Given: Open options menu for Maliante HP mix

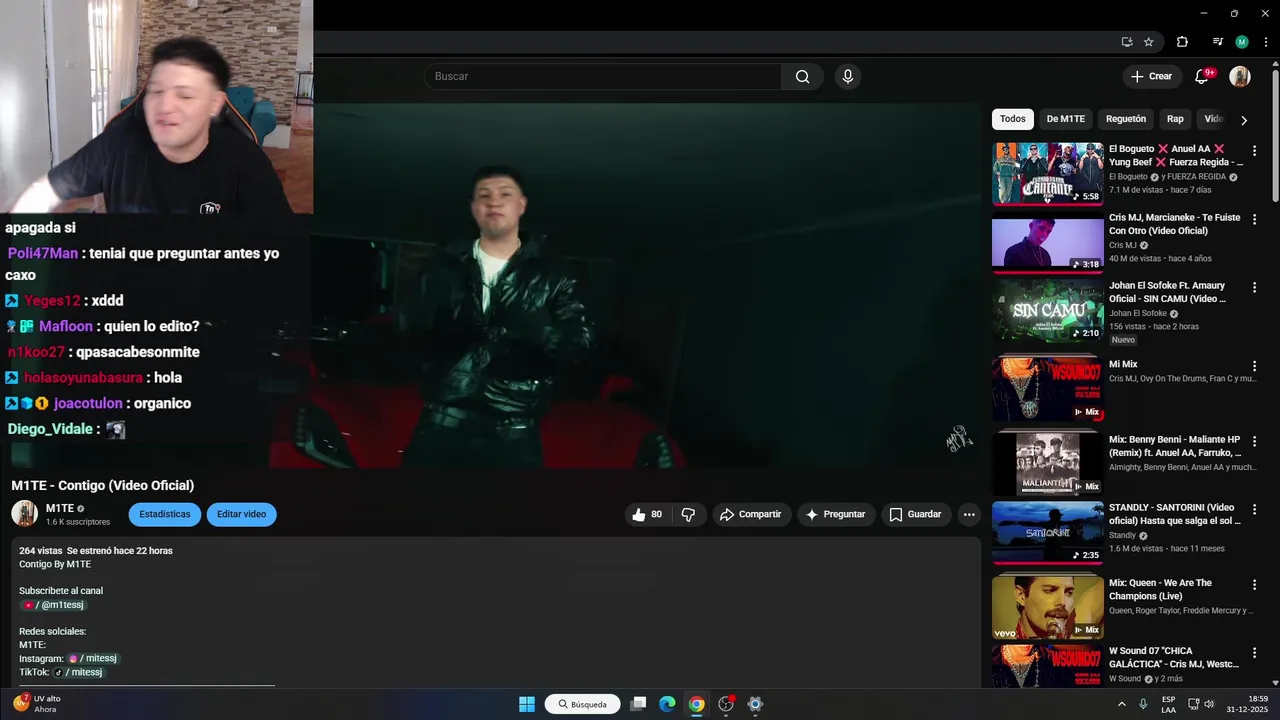Looking at the screenshot, I should point(1254,441).
